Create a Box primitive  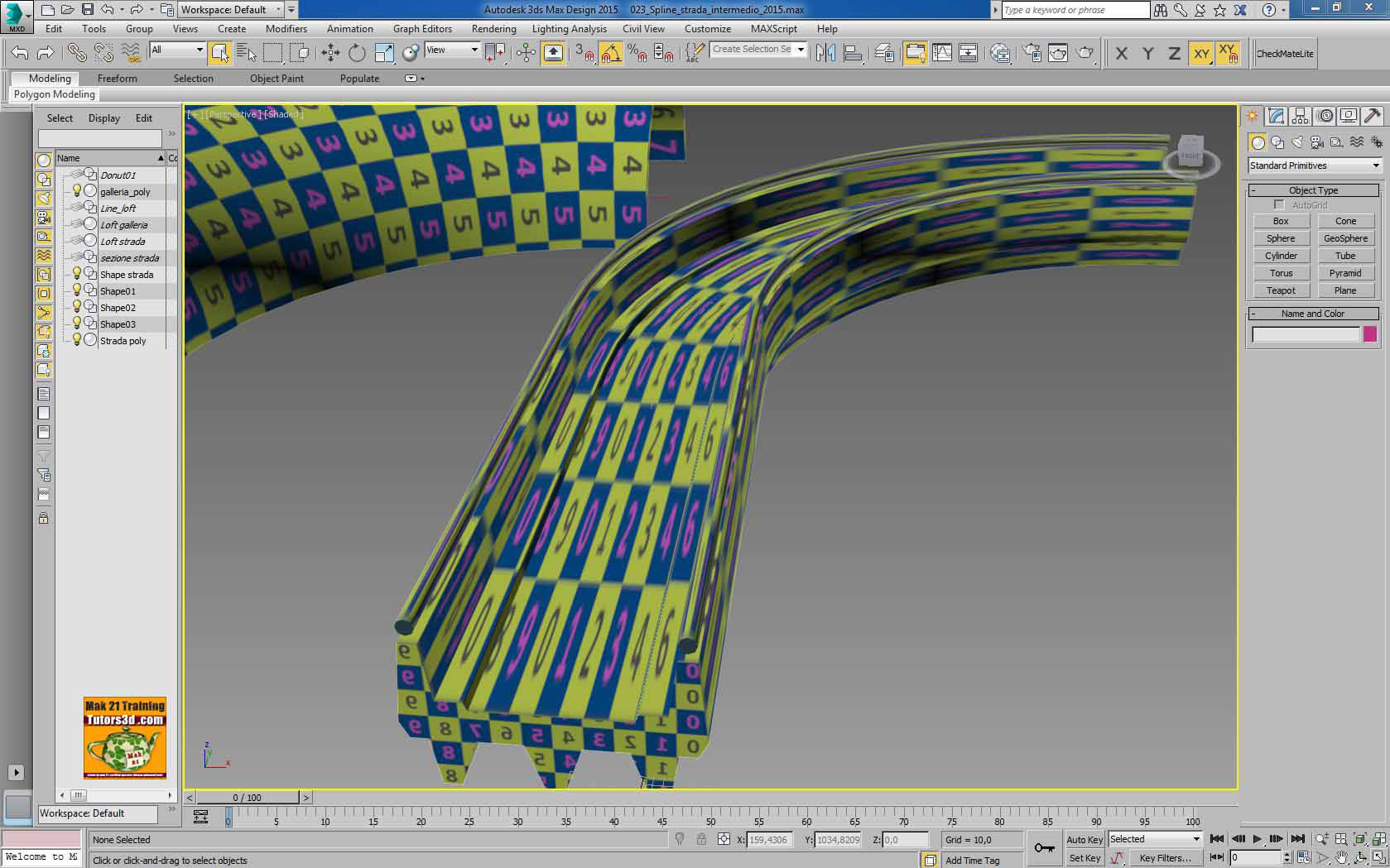pyautogui.click(x=1281, y=222)
